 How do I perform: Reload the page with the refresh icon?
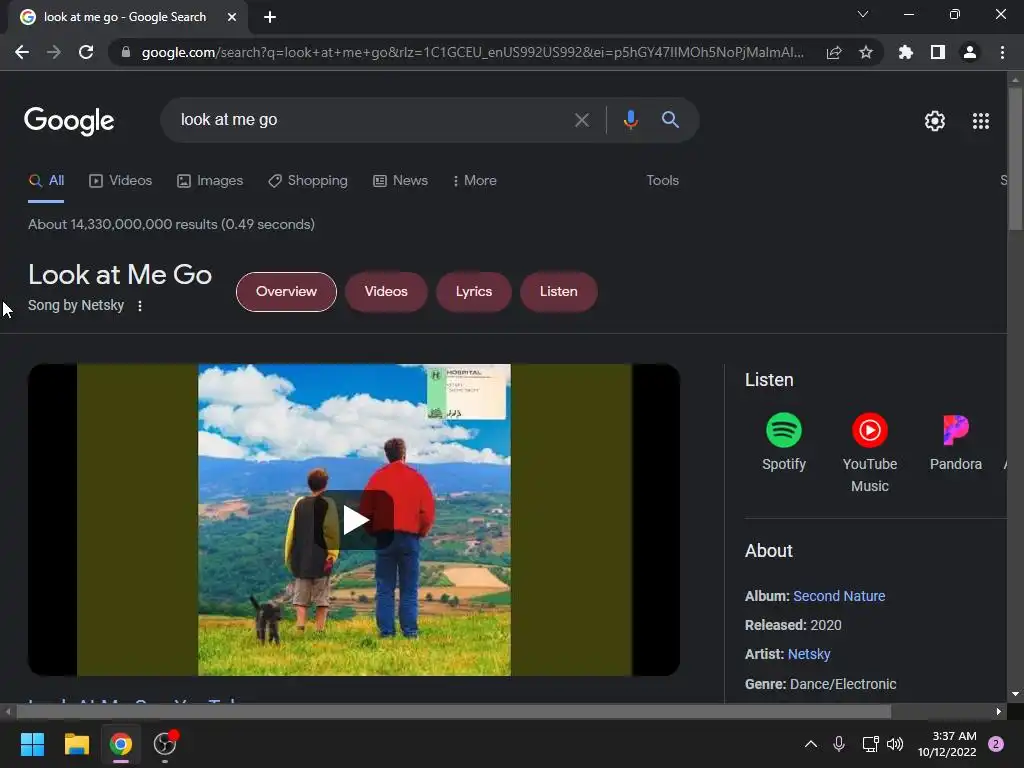click(x=86, y=52)
